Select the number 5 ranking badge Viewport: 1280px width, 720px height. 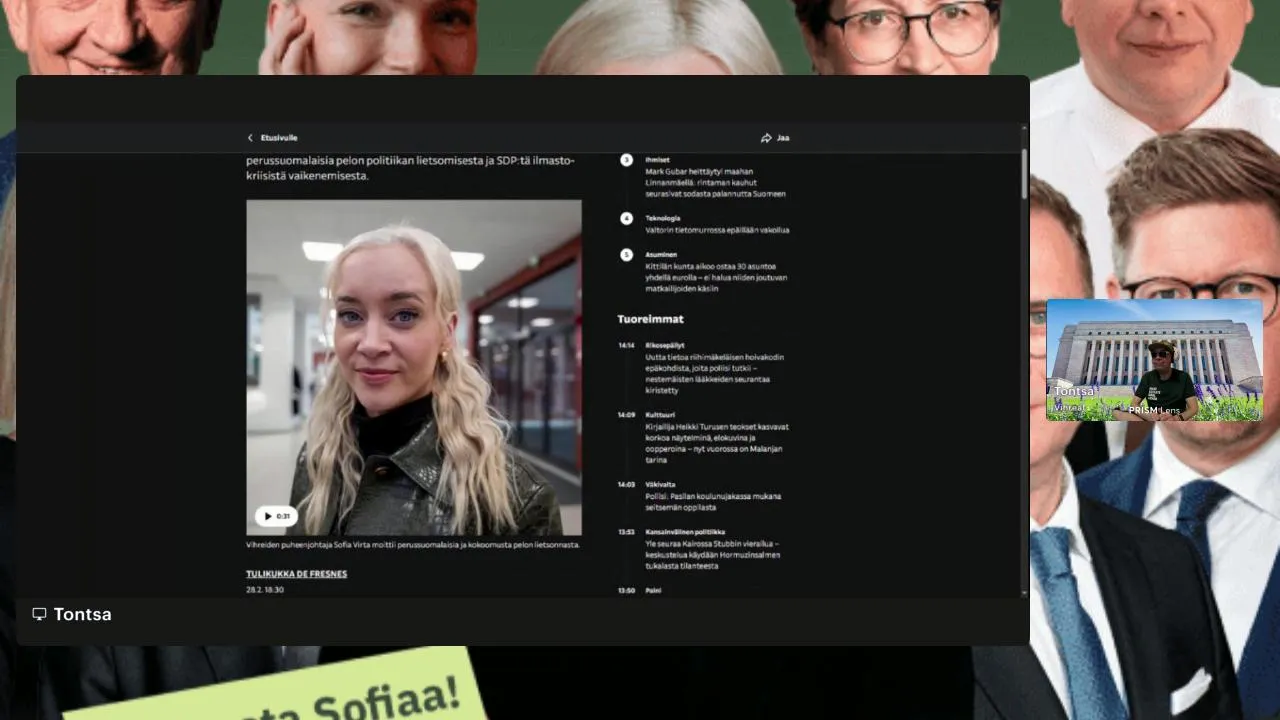627,255
